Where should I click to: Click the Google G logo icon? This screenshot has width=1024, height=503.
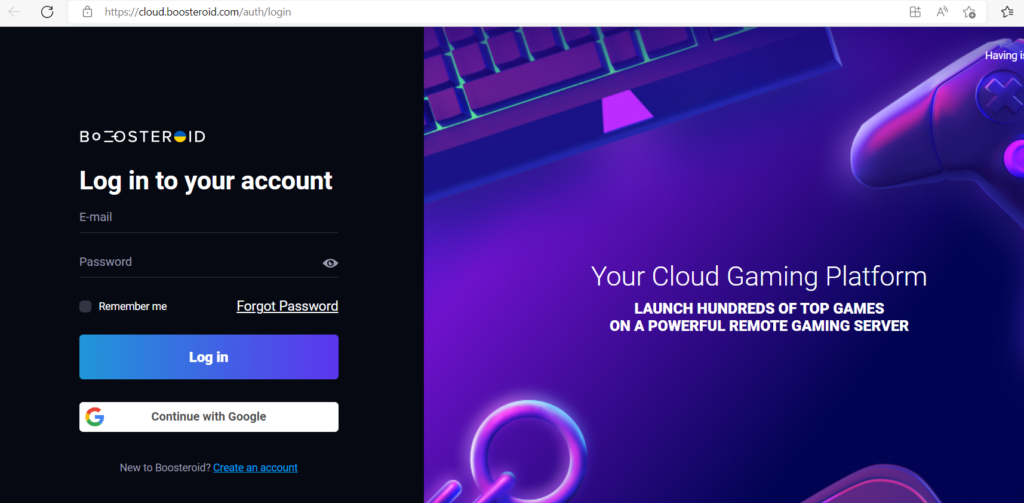95,417
